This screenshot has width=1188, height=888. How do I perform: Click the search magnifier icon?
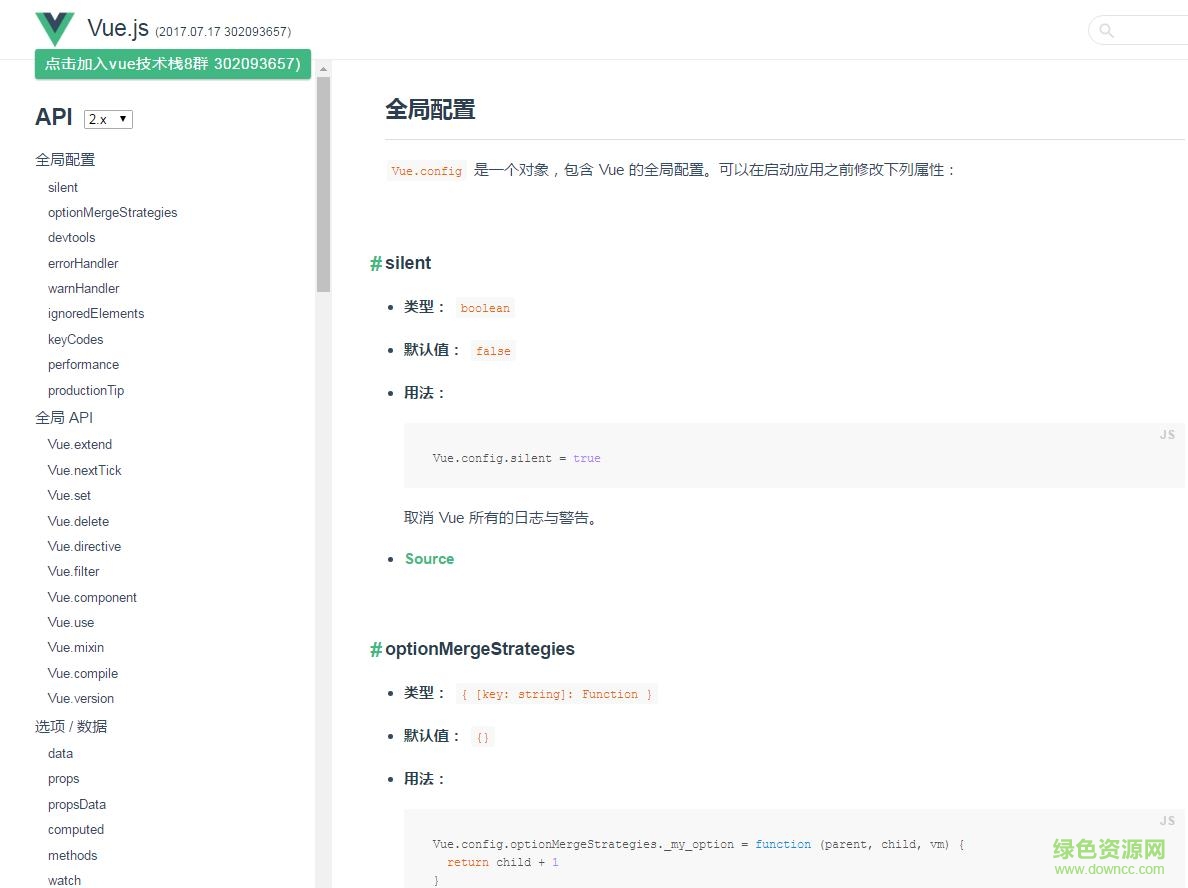point(1105,30)
